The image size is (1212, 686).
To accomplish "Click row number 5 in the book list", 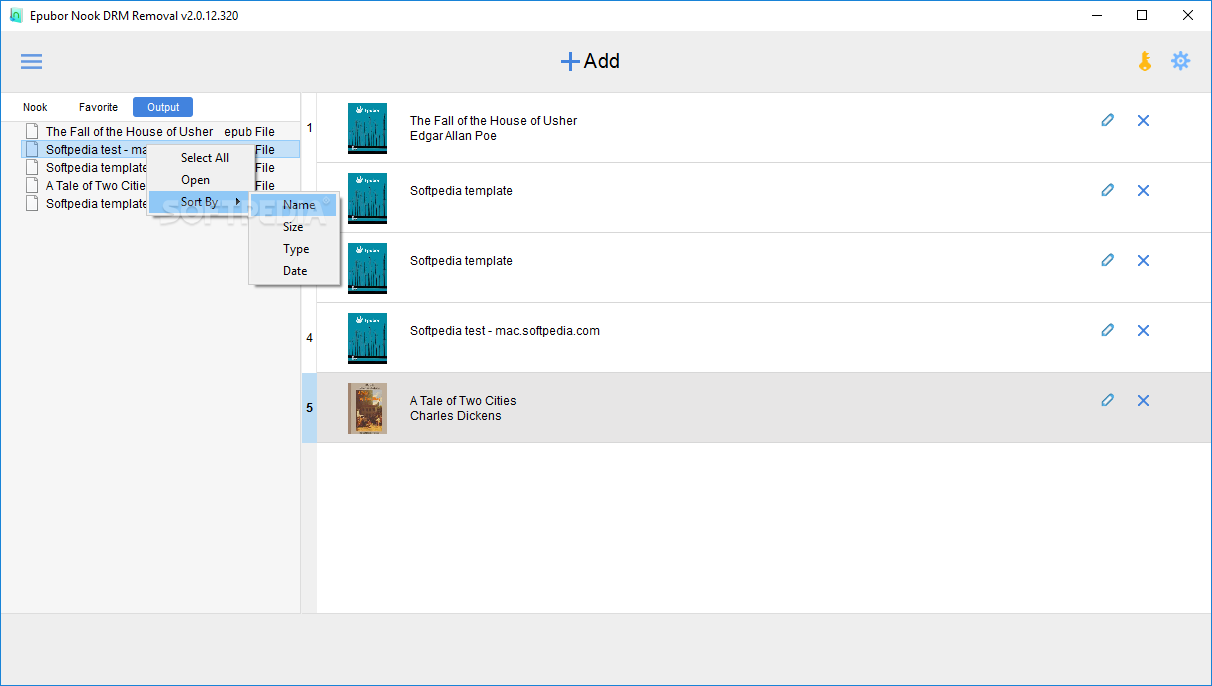I will click(309, 408).
